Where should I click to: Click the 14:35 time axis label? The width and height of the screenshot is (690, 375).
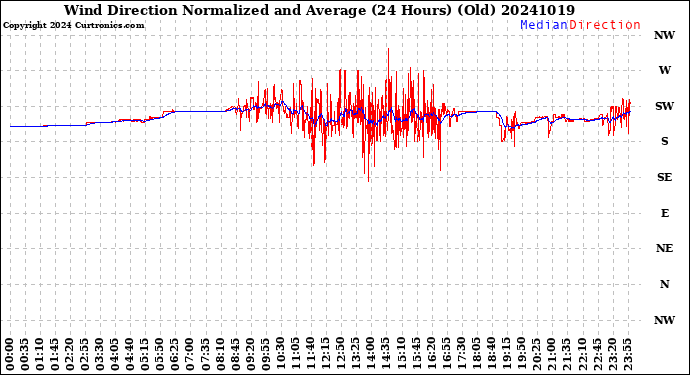[385, 355]
